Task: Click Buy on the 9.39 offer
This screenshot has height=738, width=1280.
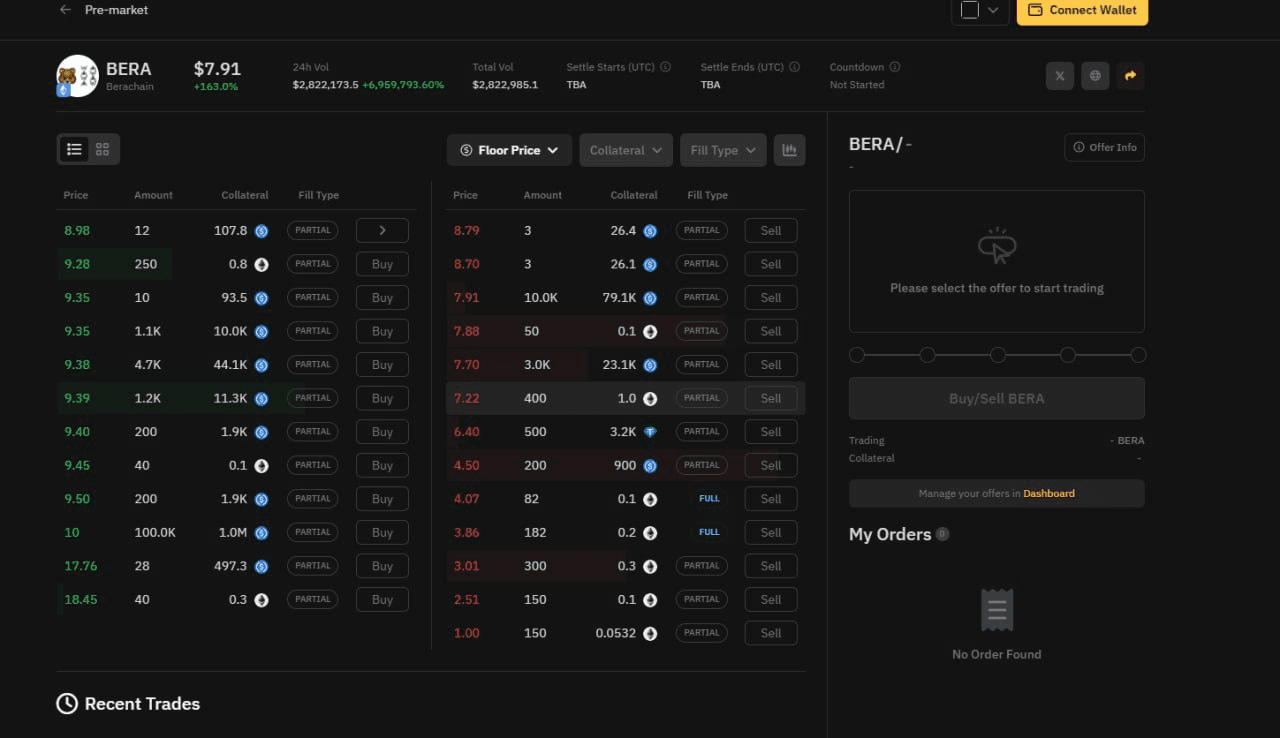Action: click(382, 398)
